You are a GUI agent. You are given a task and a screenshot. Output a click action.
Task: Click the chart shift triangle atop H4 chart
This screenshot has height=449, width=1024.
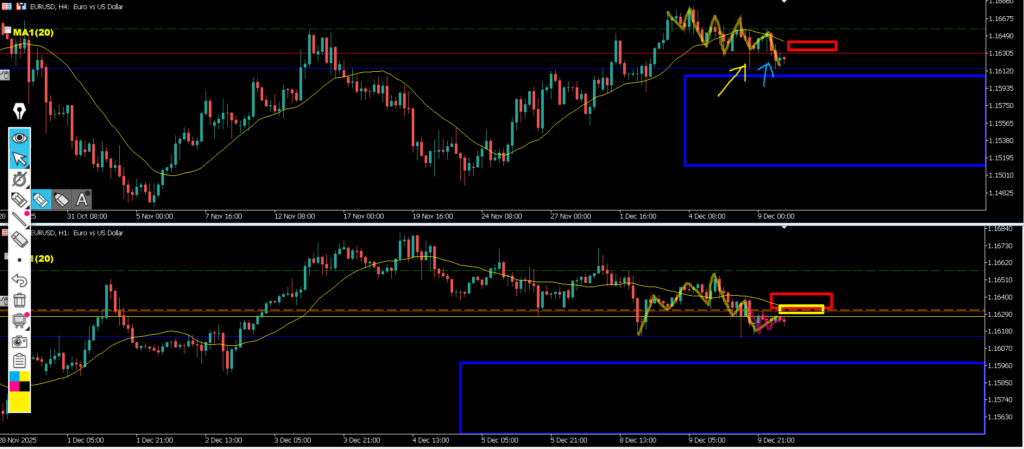click(x=784, y=2)
